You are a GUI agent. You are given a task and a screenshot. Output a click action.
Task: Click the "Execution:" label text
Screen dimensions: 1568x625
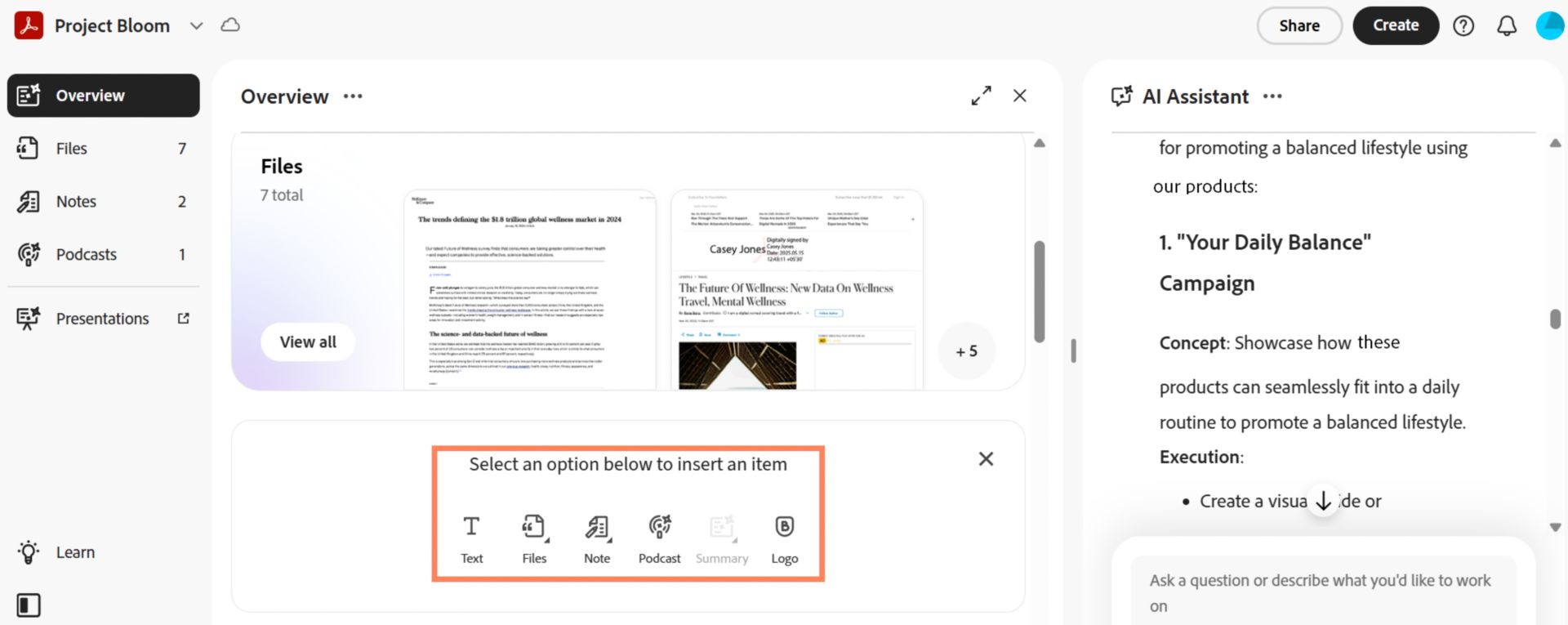(1201, 457)
